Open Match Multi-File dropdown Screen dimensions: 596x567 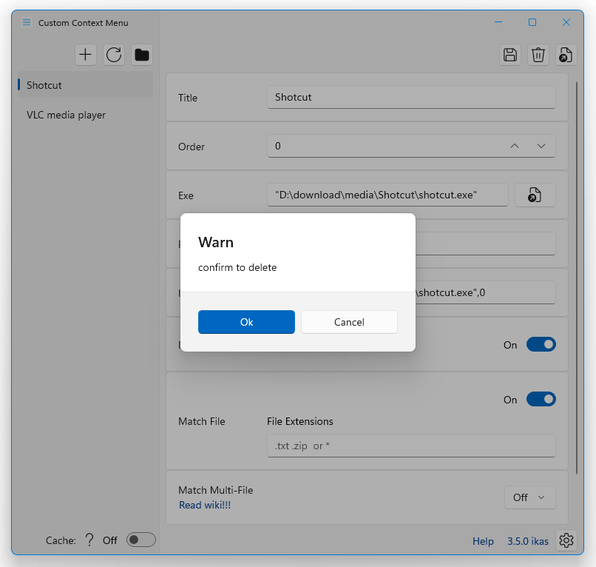[529, 497]
